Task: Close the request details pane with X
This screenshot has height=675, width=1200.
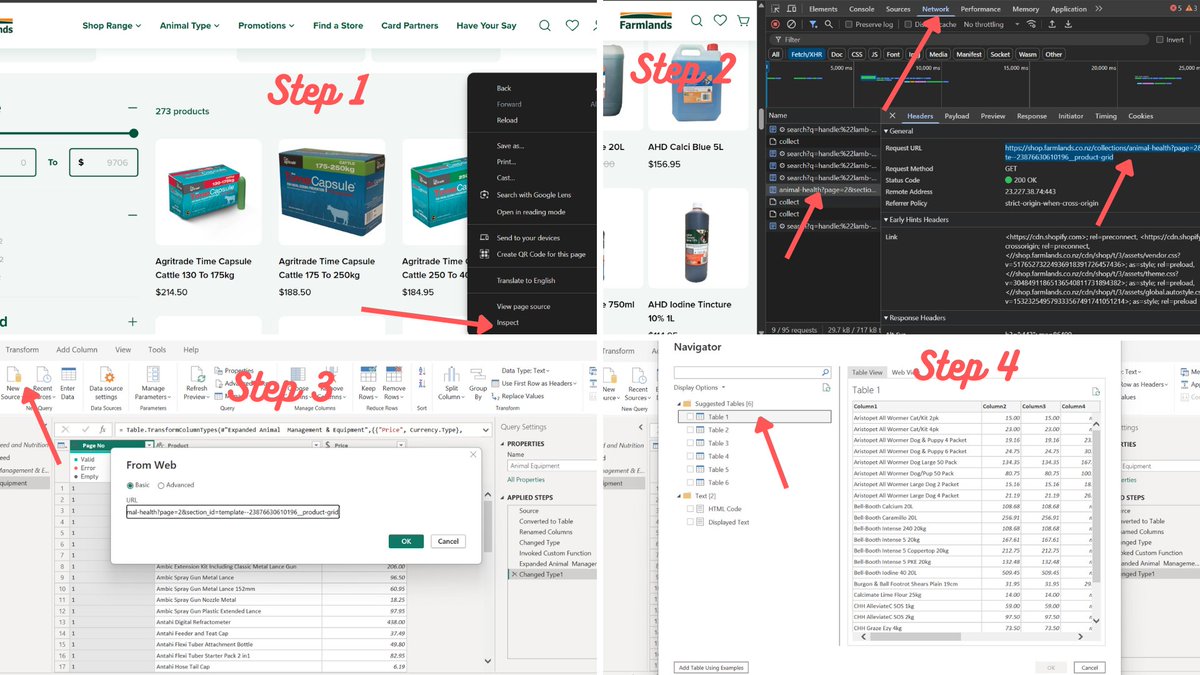Action: tap(893, 116)
